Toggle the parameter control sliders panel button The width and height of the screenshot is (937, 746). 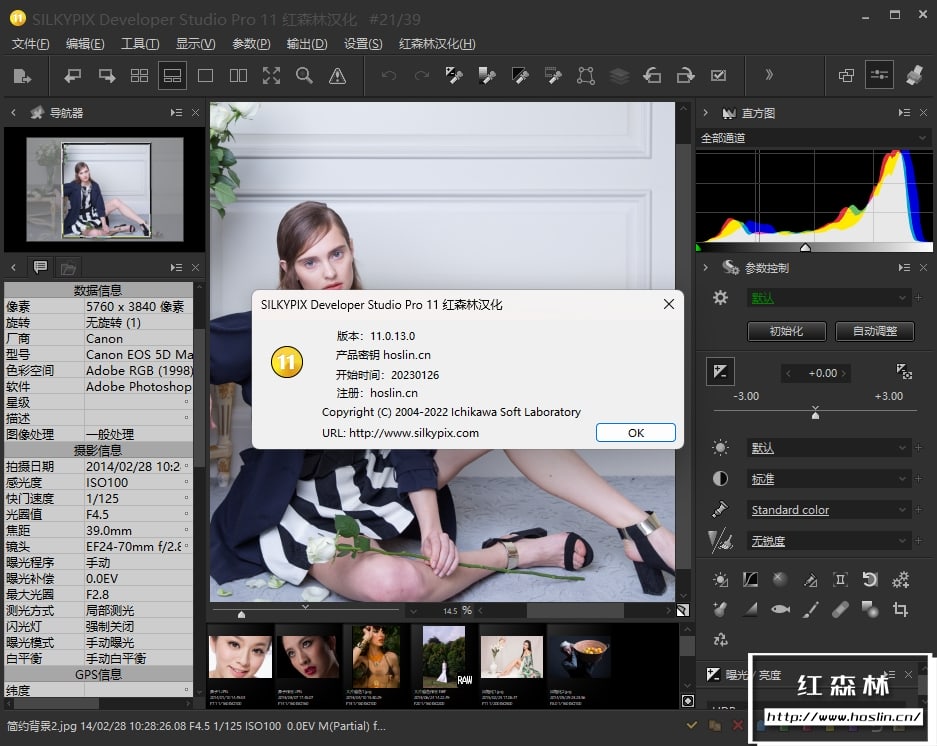[x=879, y=75]
